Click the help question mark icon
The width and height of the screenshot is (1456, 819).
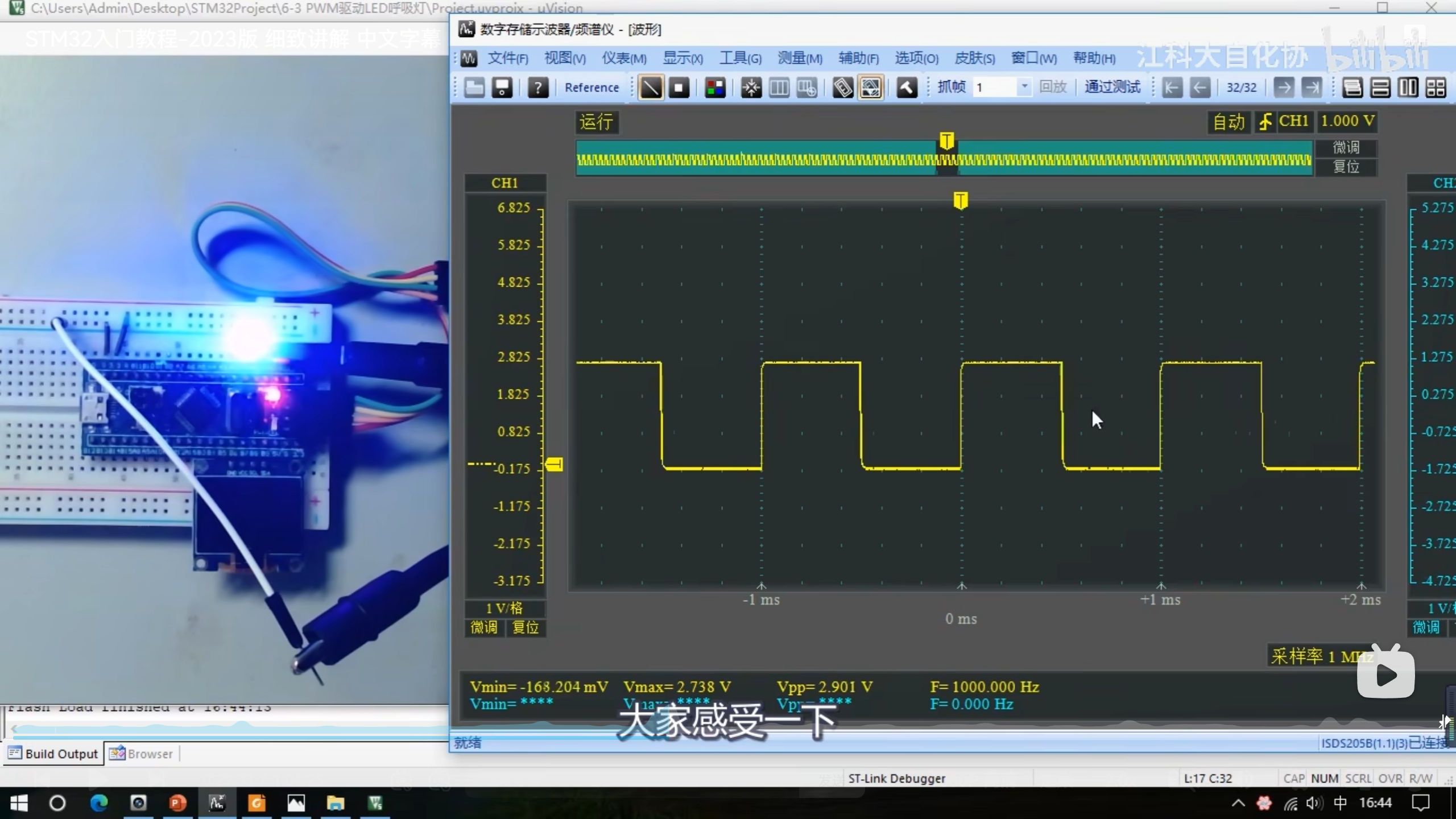point(537,88)
